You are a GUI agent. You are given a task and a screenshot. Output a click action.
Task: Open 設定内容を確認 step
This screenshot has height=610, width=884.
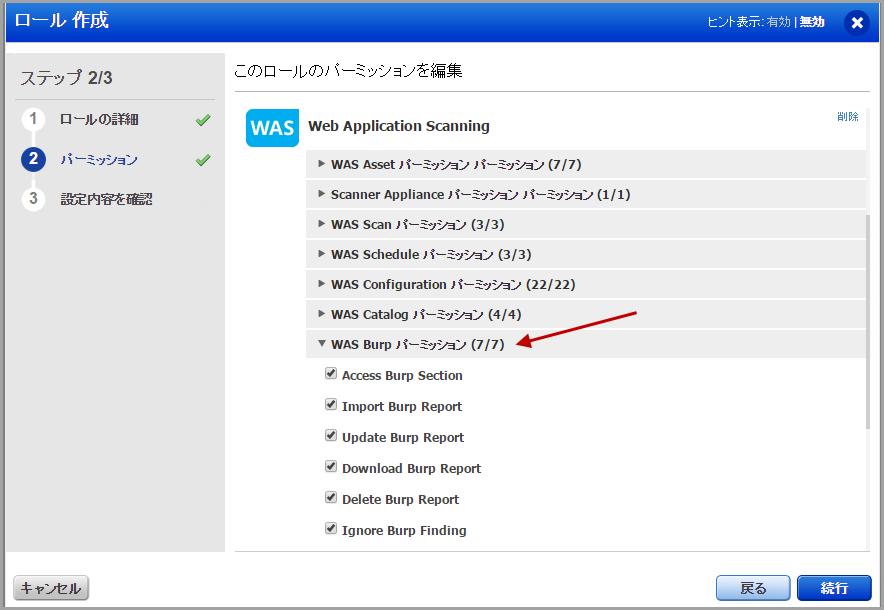coord(106,199)
